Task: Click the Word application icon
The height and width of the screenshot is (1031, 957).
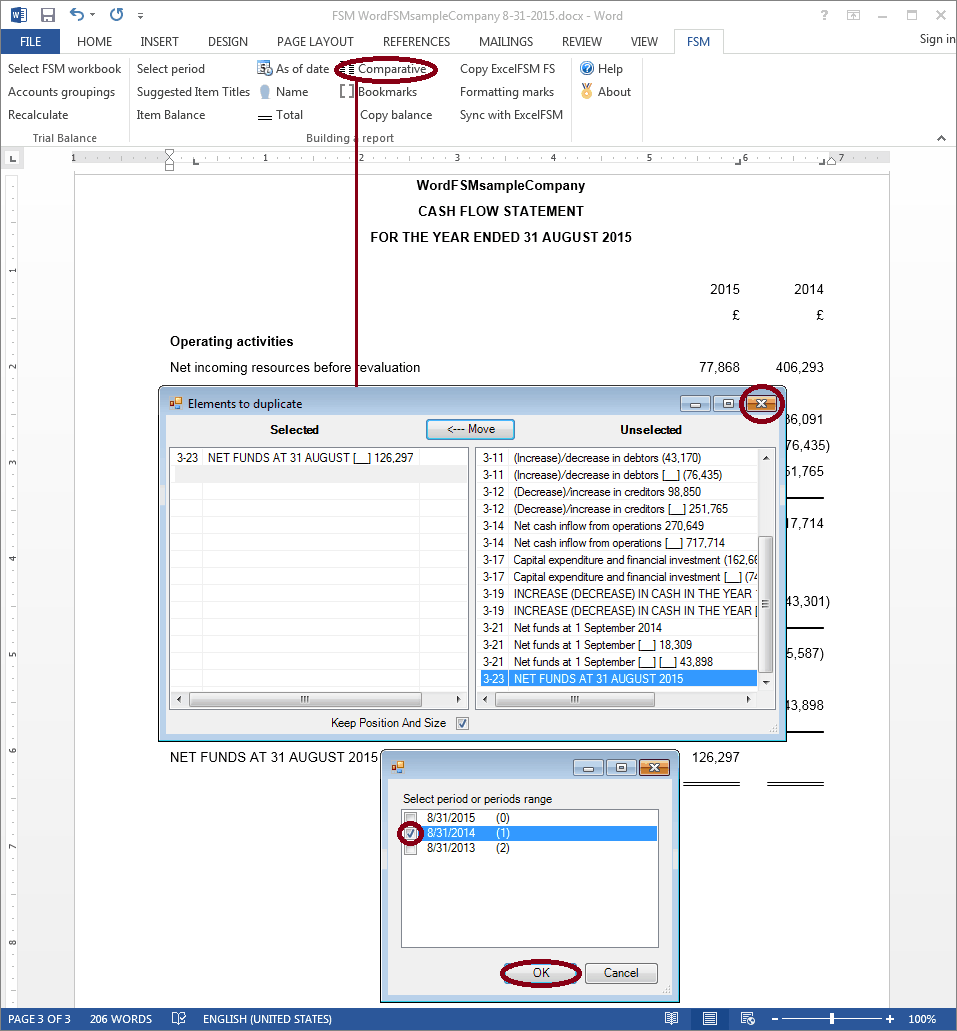Action: tap(18, 15)
